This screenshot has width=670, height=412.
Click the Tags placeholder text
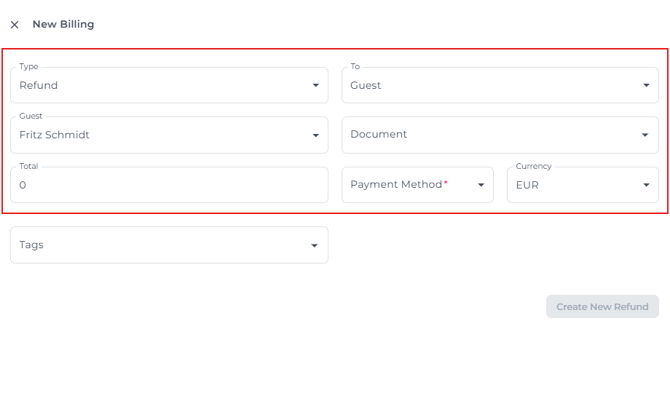point(31,245)
